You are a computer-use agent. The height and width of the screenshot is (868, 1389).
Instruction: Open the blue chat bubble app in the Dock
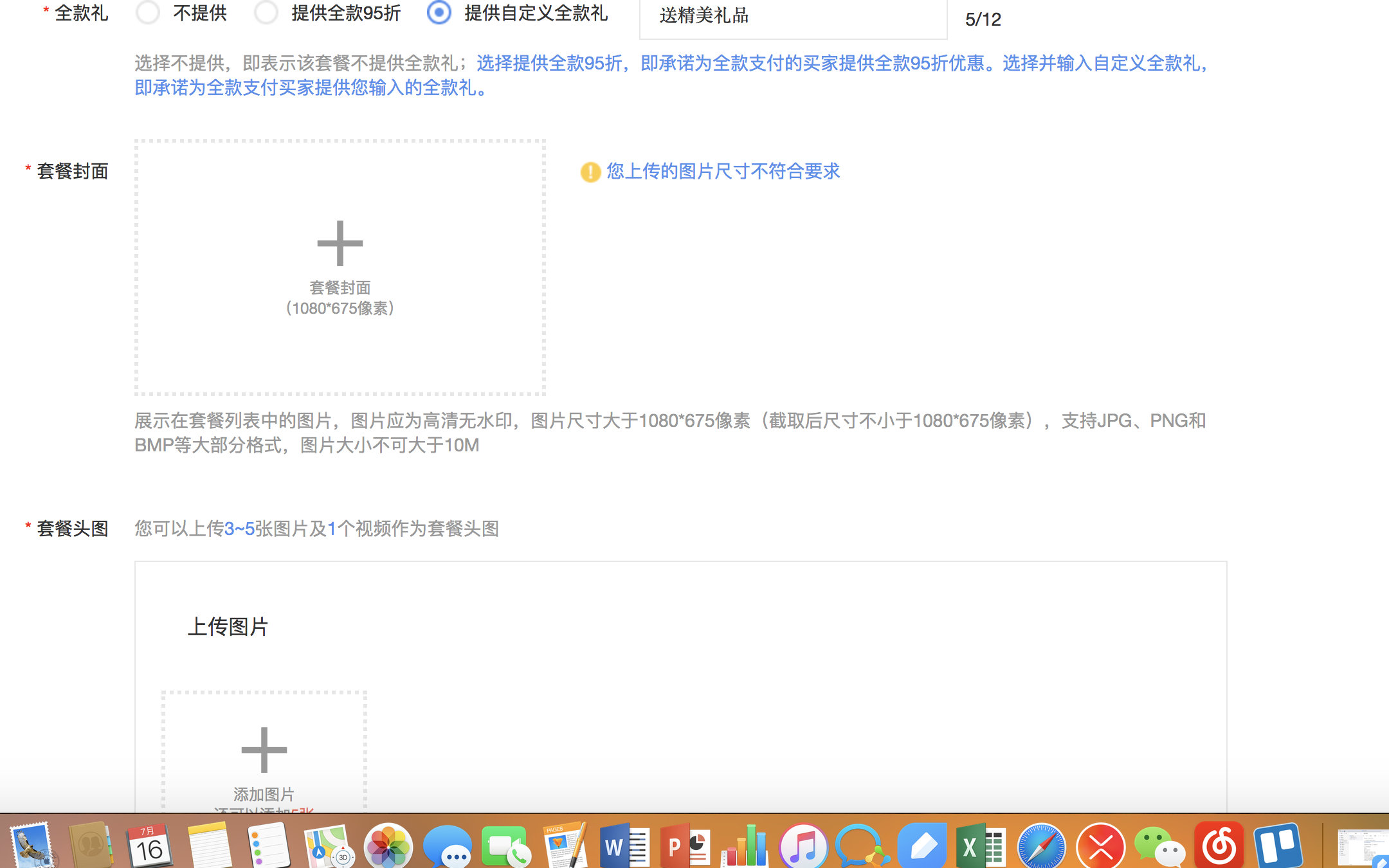pos(862,844)
